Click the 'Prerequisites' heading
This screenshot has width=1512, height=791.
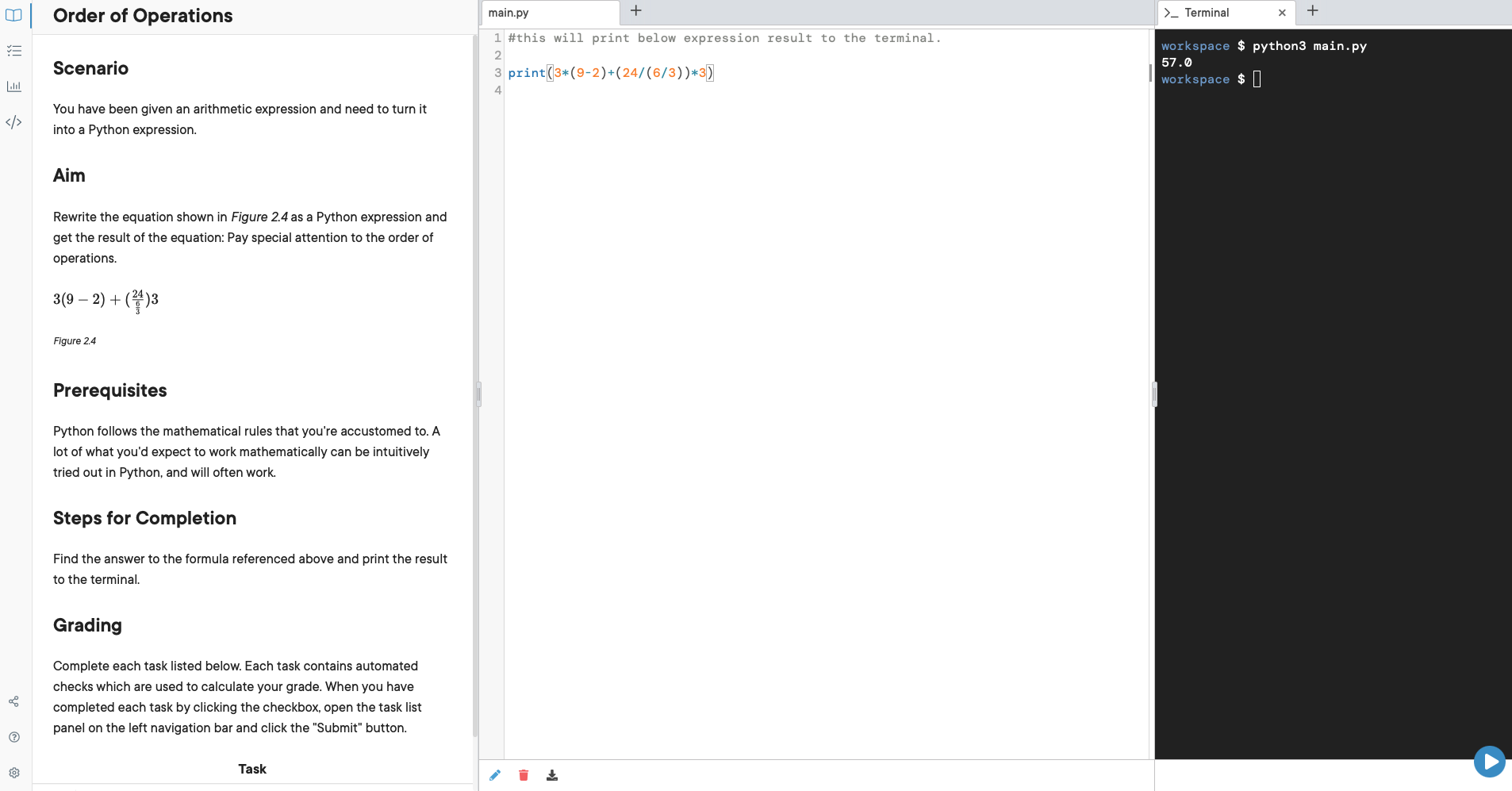tap(110, 390)
